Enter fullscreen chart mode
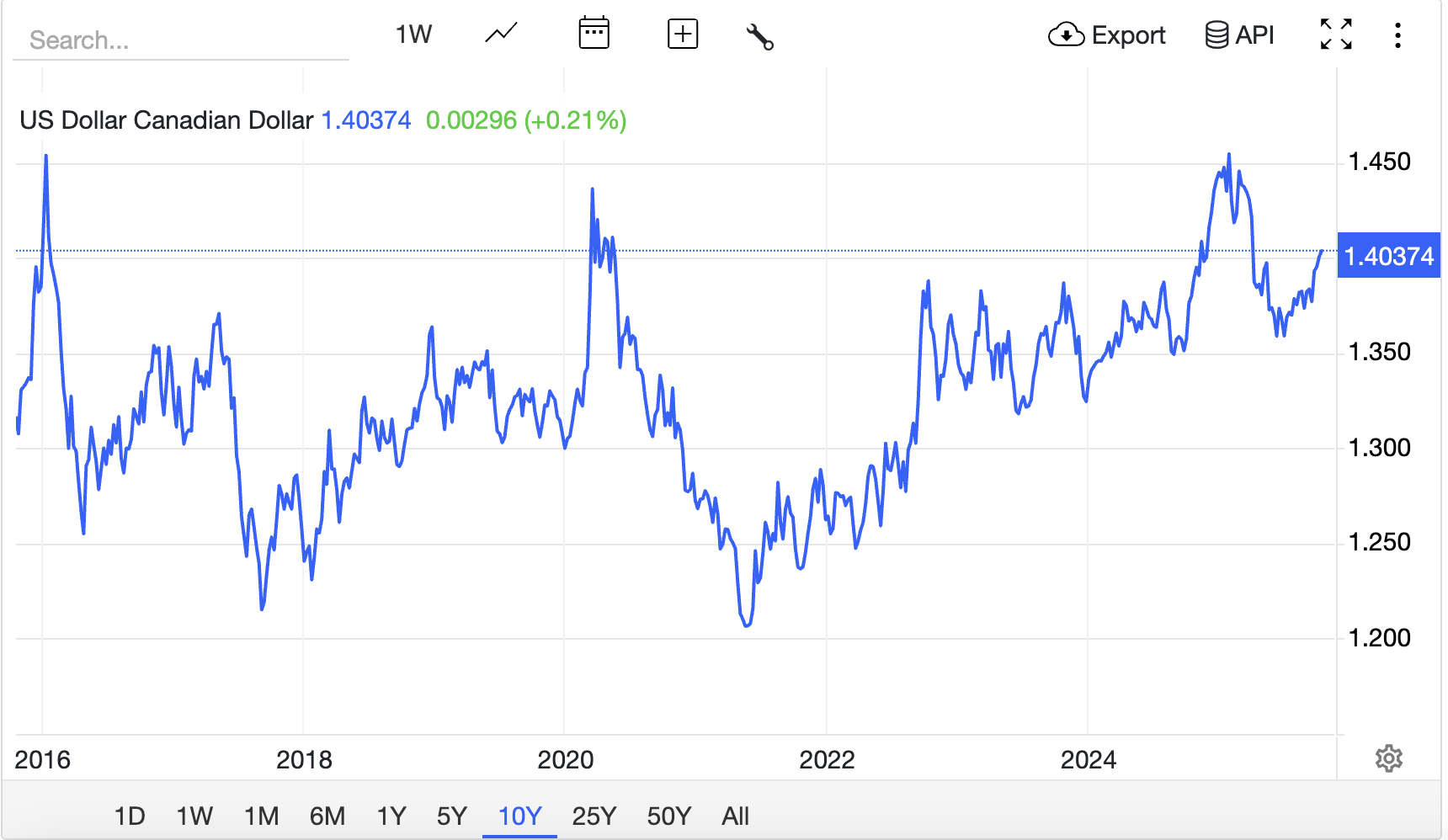Image resolution: width=1448 pixels, height=840 pixels. [x=1336, y=35]
